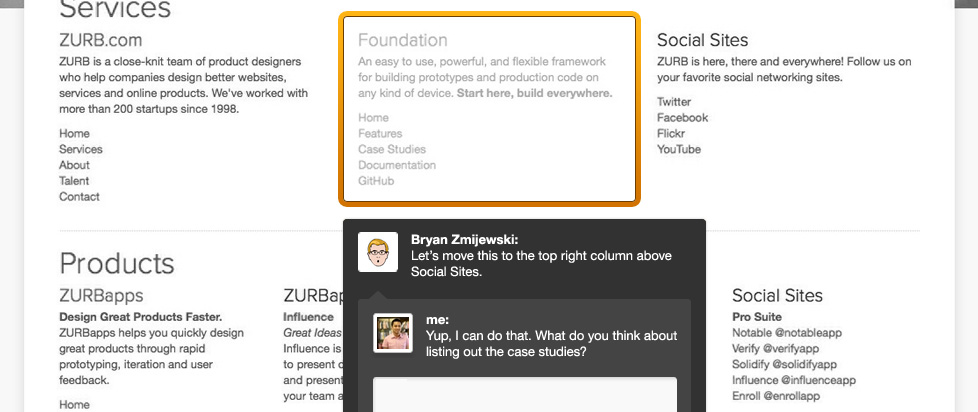Open the Flickr social link

click(x=672, y=133)
